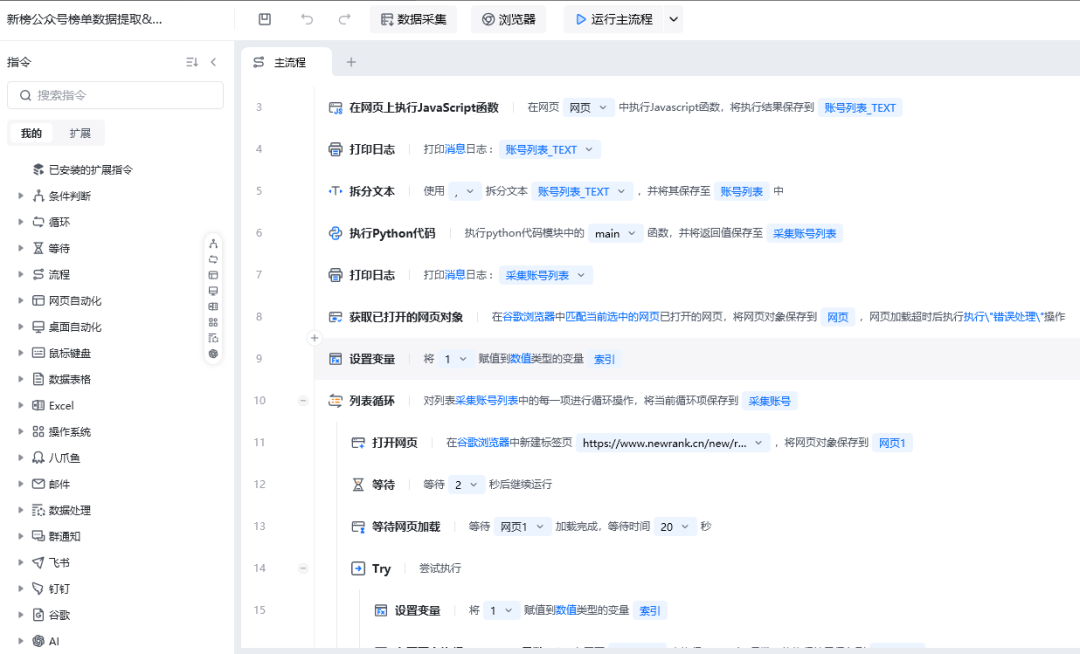Expand the 条件判断 category
The image size is (1080, 654).
click(21, 196)
